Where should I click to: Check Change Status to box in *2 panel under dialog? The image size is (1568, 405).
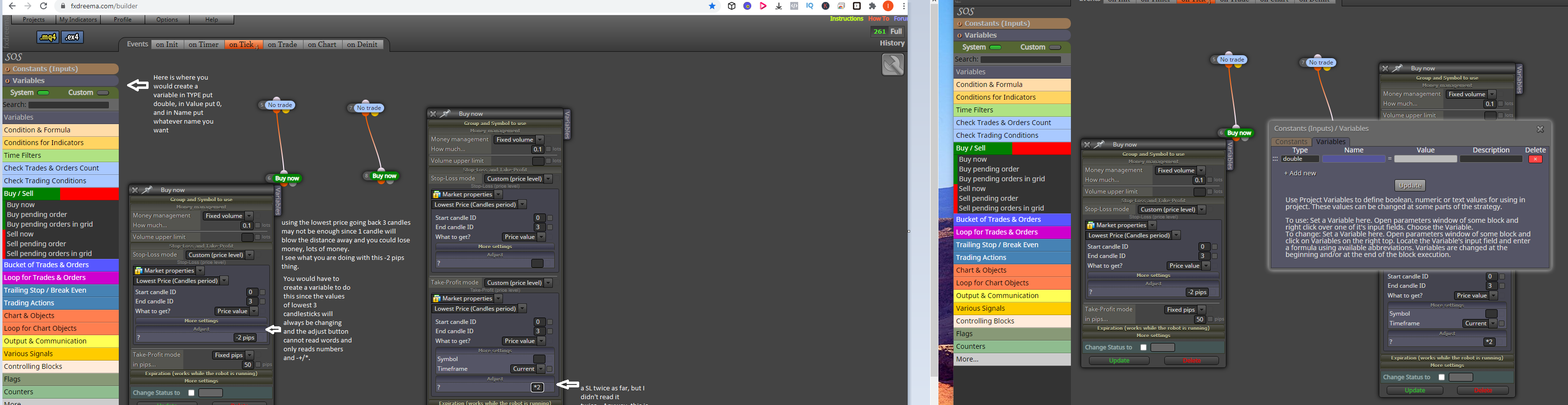pos(1441,377)
